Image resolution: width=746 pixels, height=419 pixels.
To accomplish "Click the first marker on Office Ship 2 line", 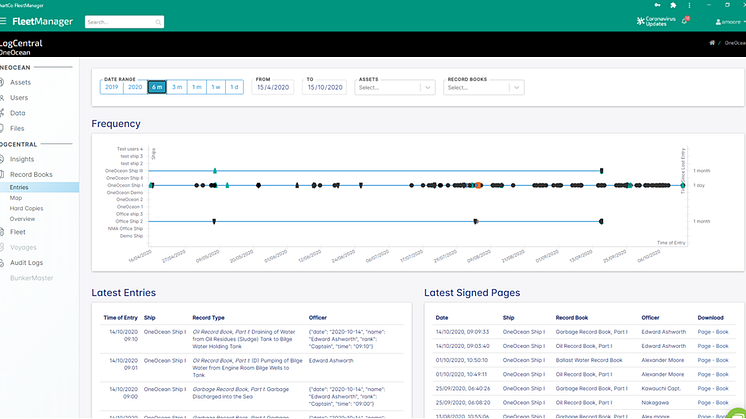I will tap(214, 222).
